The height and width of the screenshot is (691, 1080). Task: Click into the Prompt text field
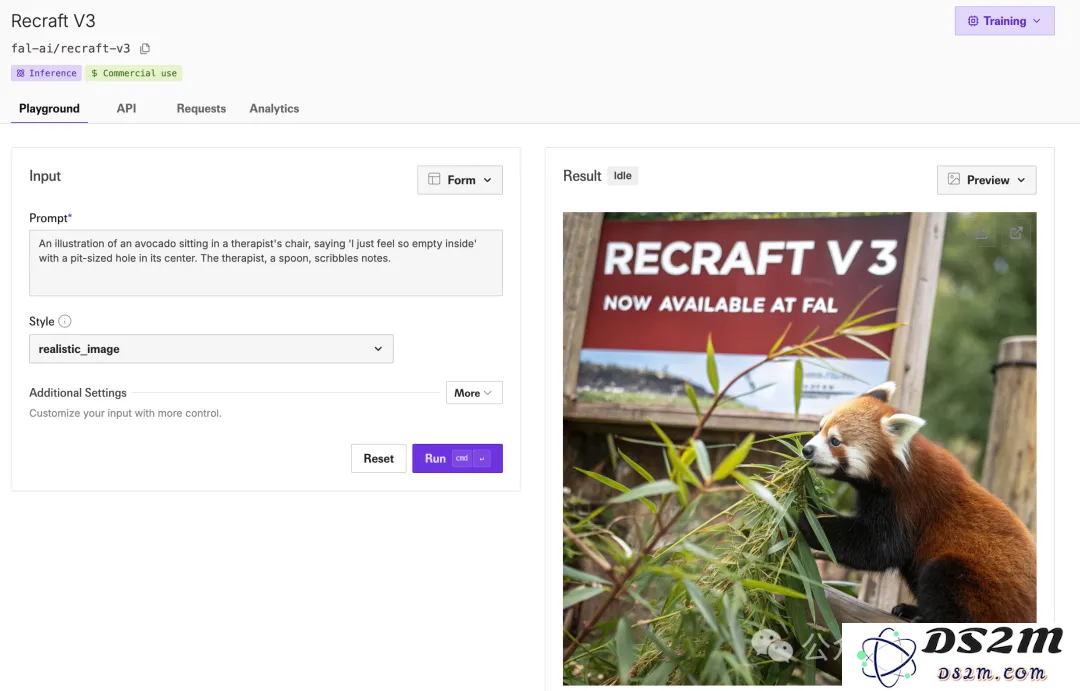coord(265,262)
